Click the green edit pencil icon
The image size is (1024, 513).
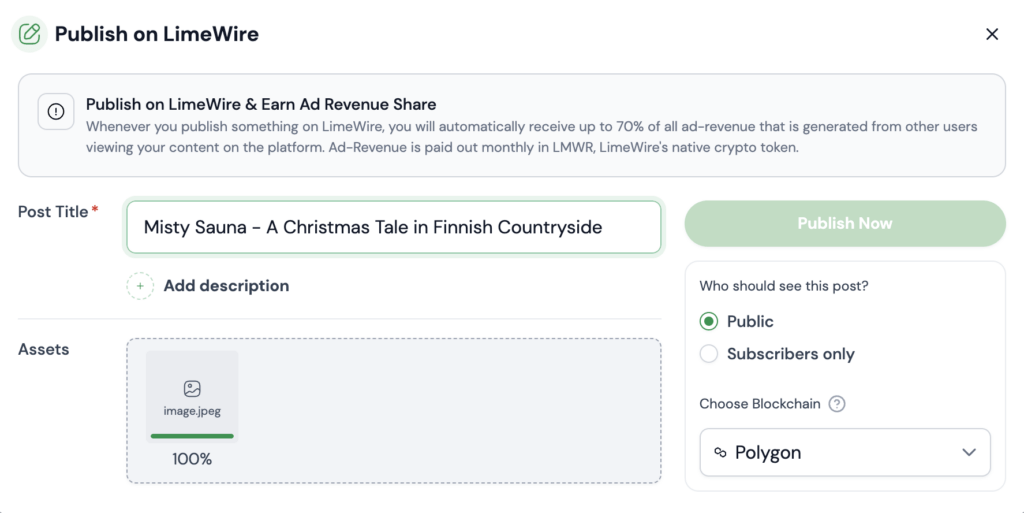[x=29, y=34]
